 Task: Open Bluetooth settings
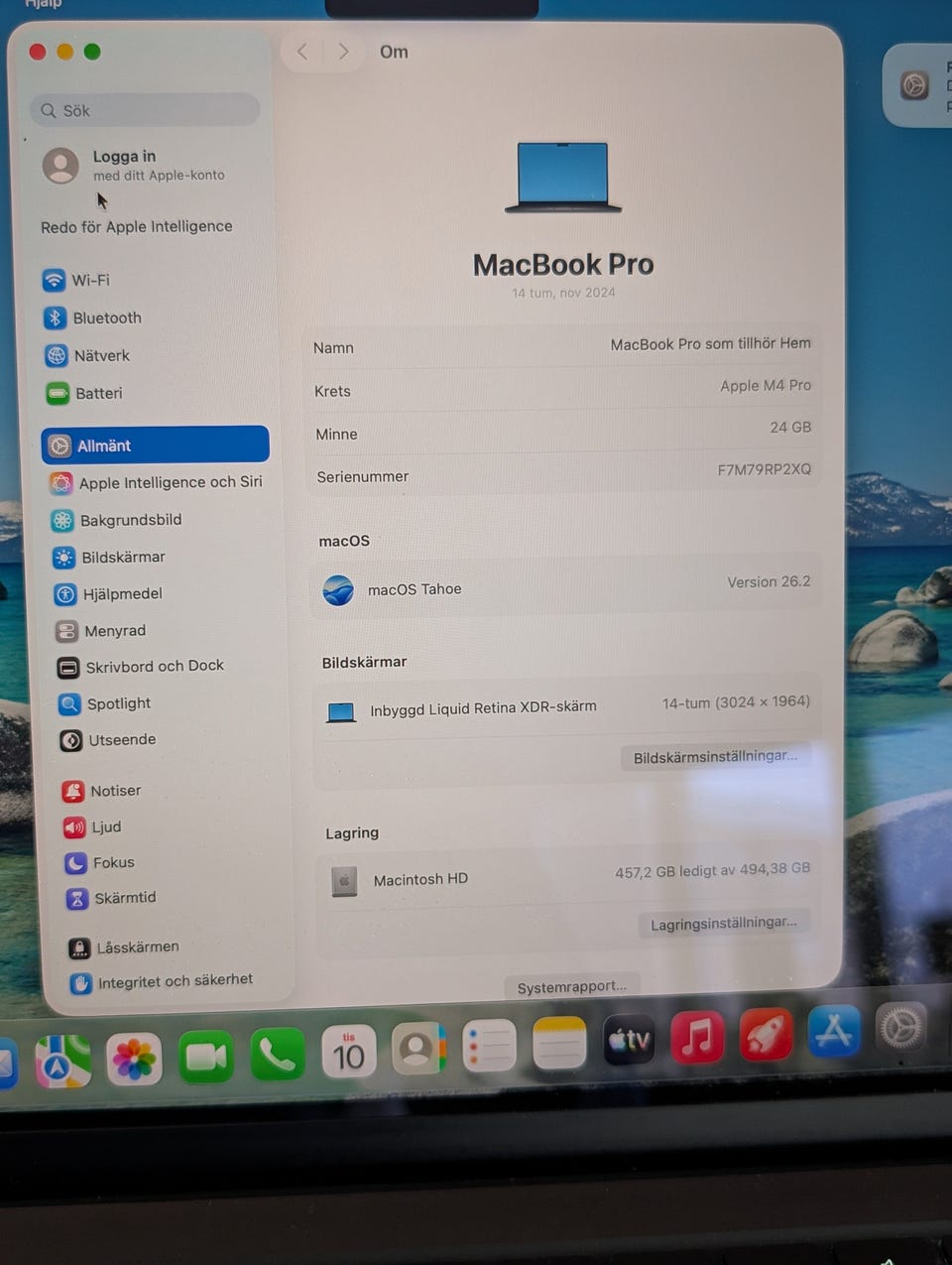point(93,317)
